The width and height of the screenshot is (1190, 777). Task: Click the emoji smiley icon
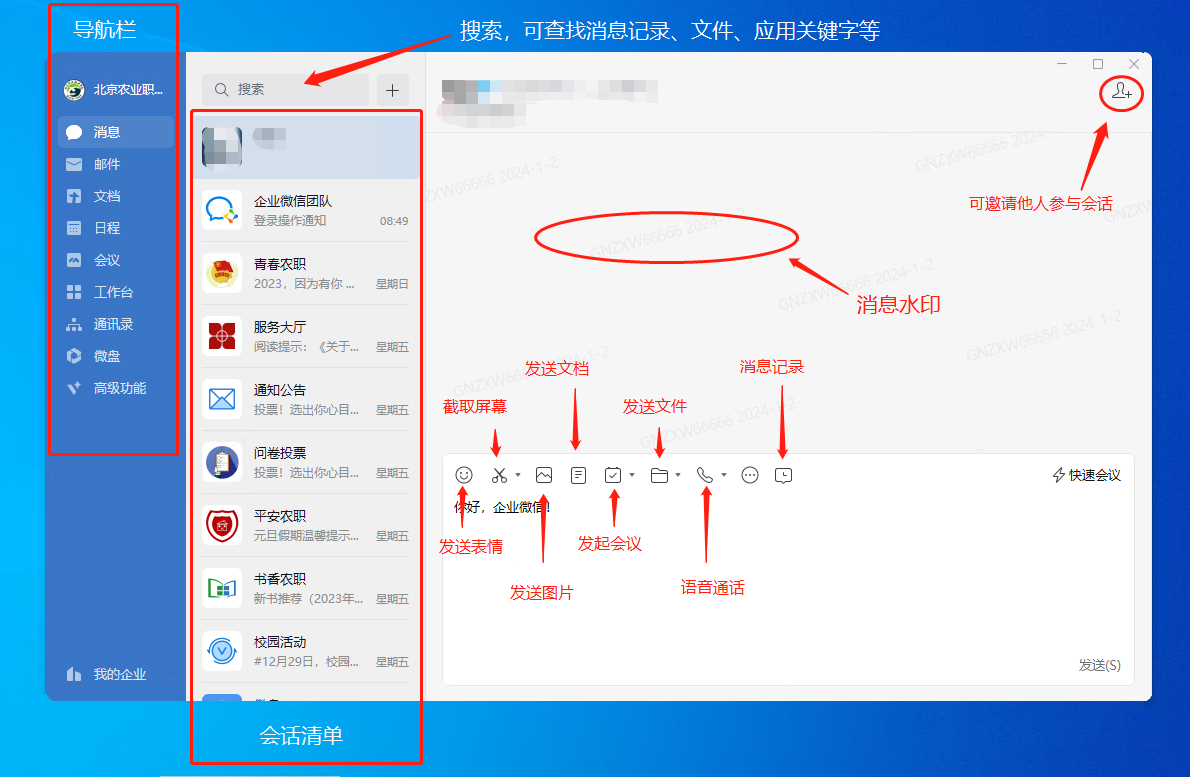[x=464, y=476]
